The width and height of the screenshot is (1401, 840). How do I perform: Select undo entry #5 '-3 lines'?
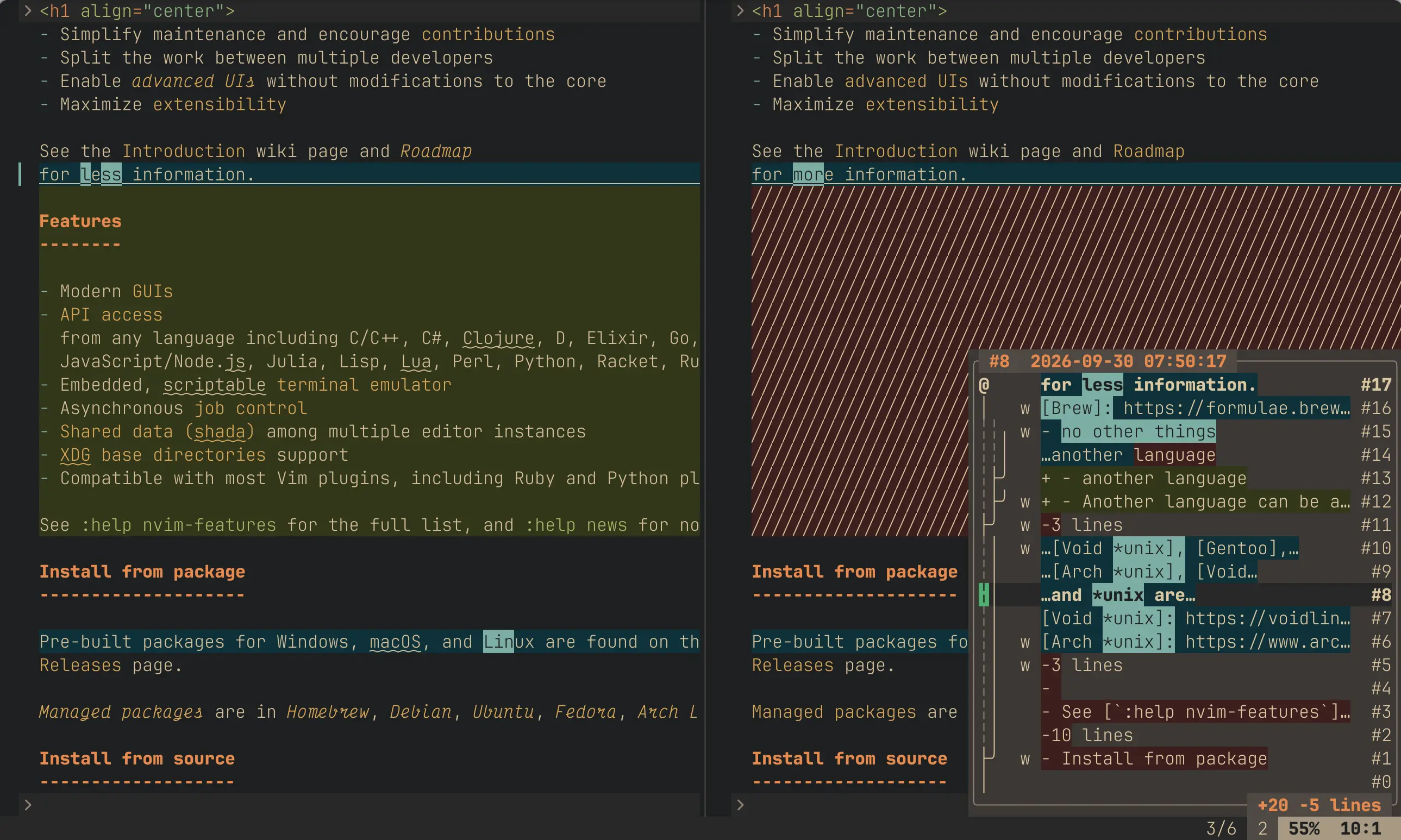pyautogui.click(x=1184, y=665)
